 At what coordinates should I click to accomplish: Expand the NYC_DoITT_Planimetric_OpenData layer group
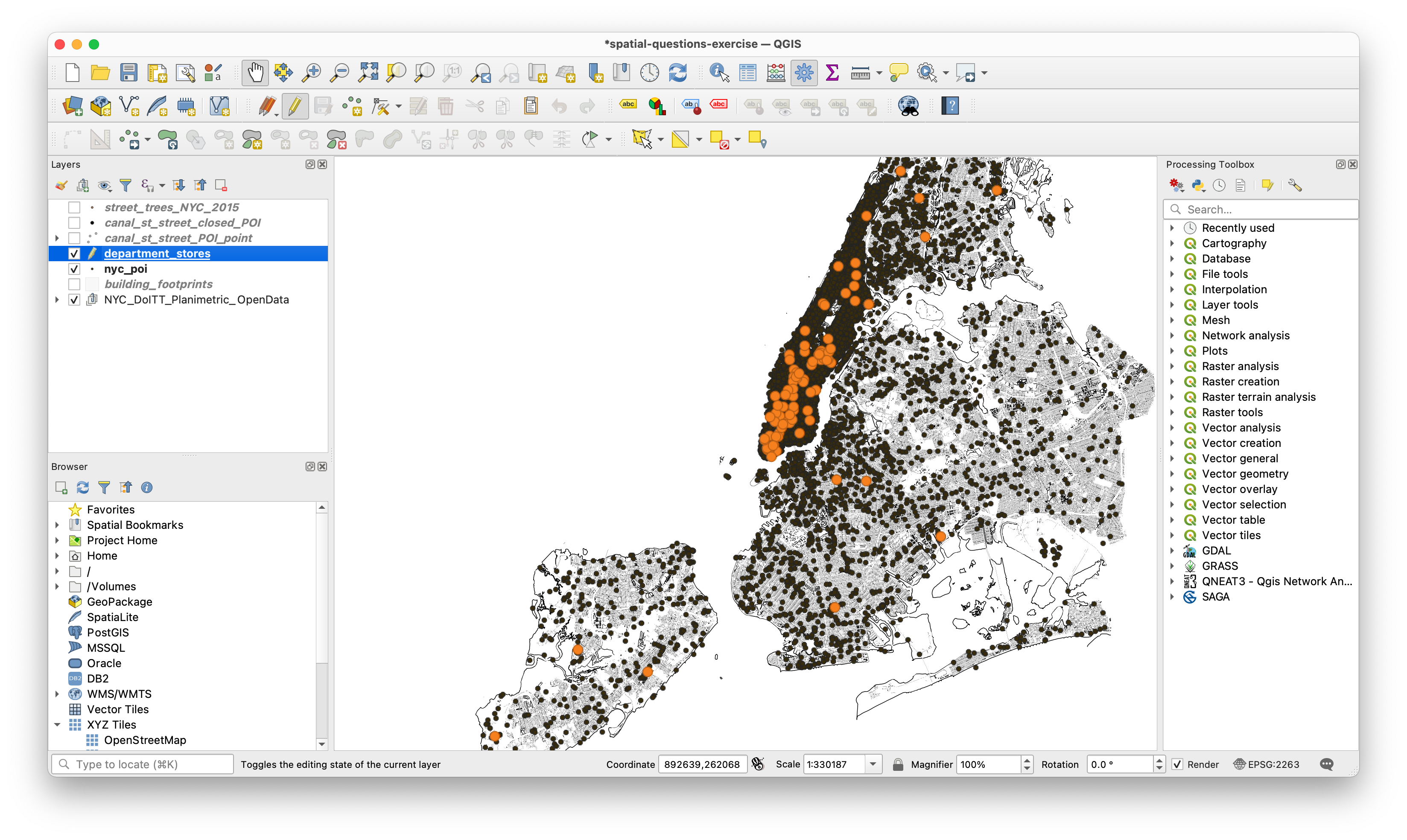tap(57, 300)
